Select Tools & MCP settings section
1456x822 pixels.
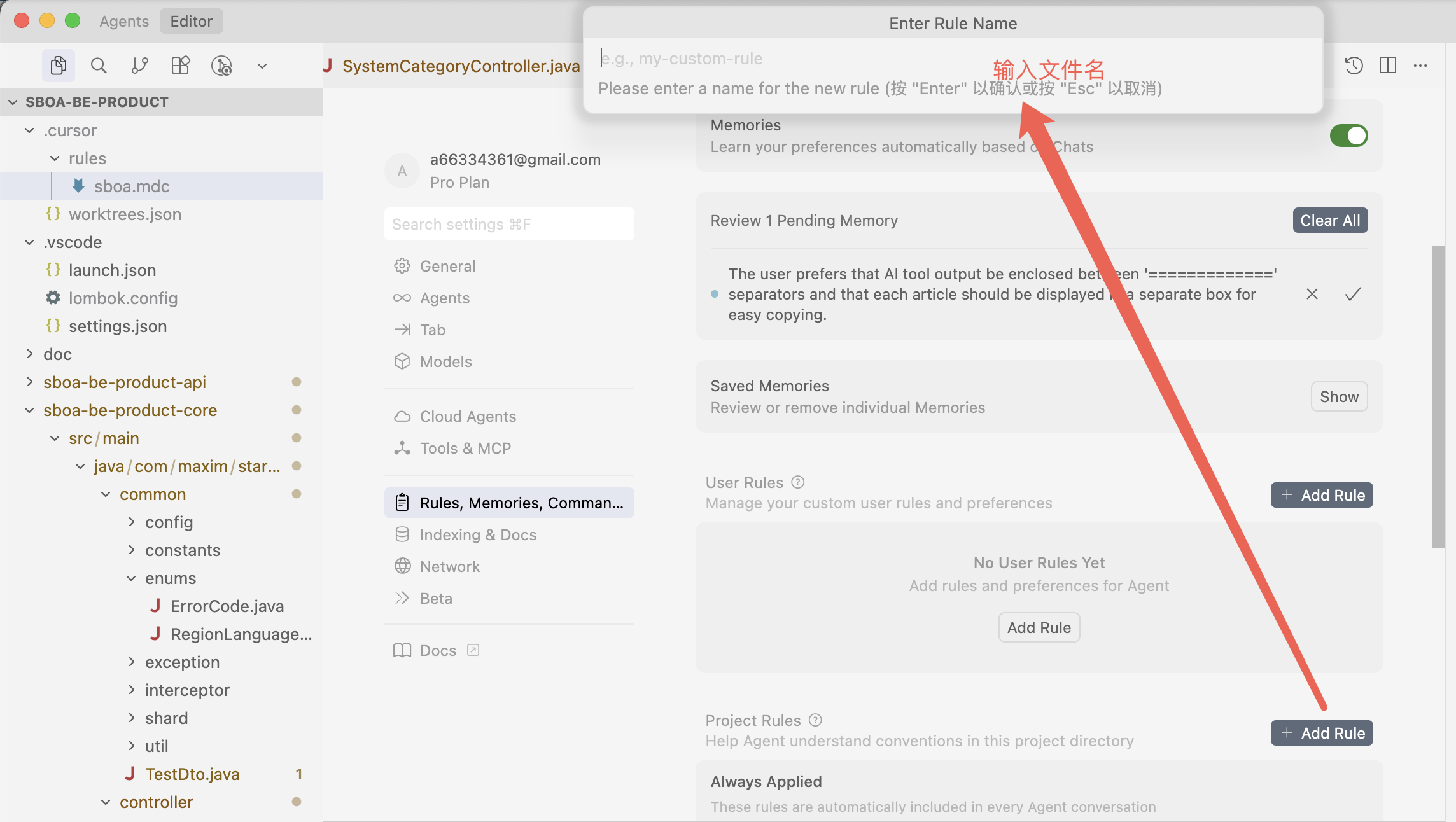[x=465, y=449]
